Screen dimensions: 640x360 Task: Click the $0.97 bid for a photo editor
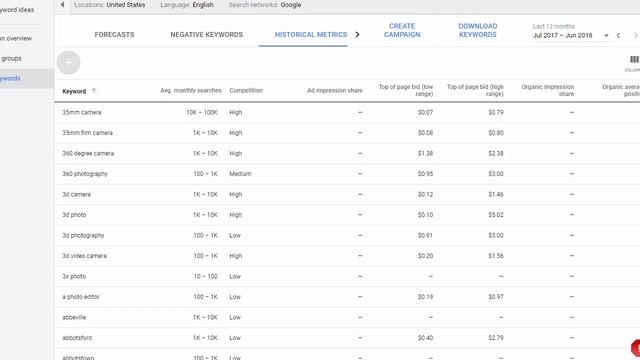496,297
